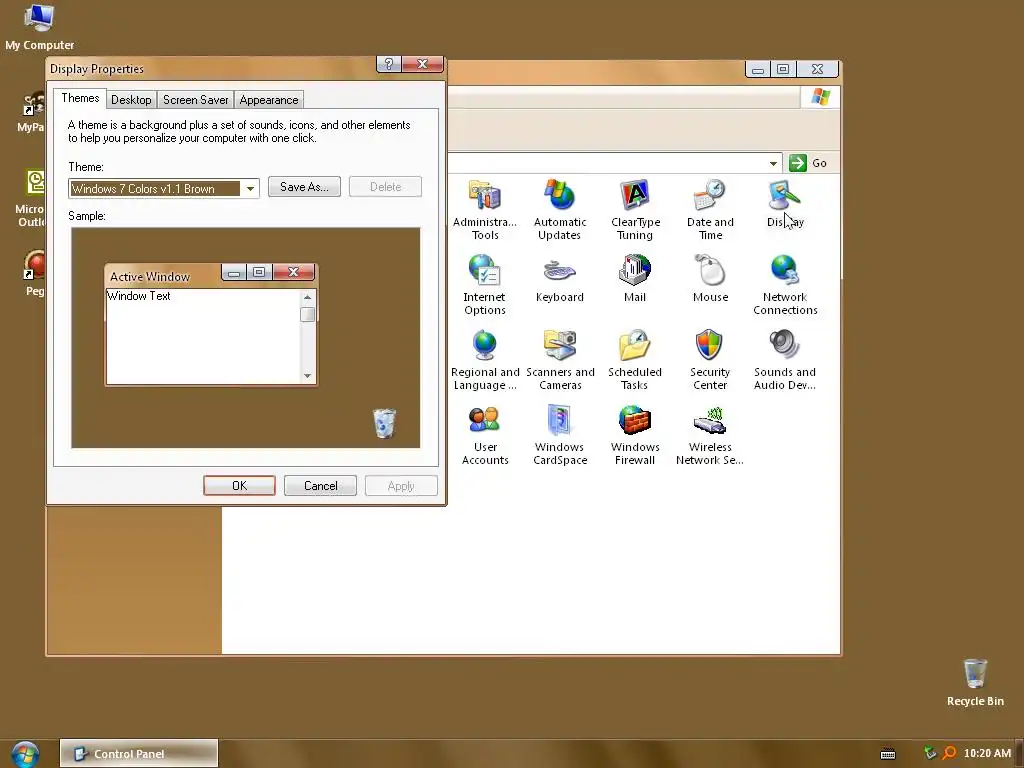Expand the Control Panel address bar dropdown
This screenshot has width=1024, height=768.
click(773, 163)
